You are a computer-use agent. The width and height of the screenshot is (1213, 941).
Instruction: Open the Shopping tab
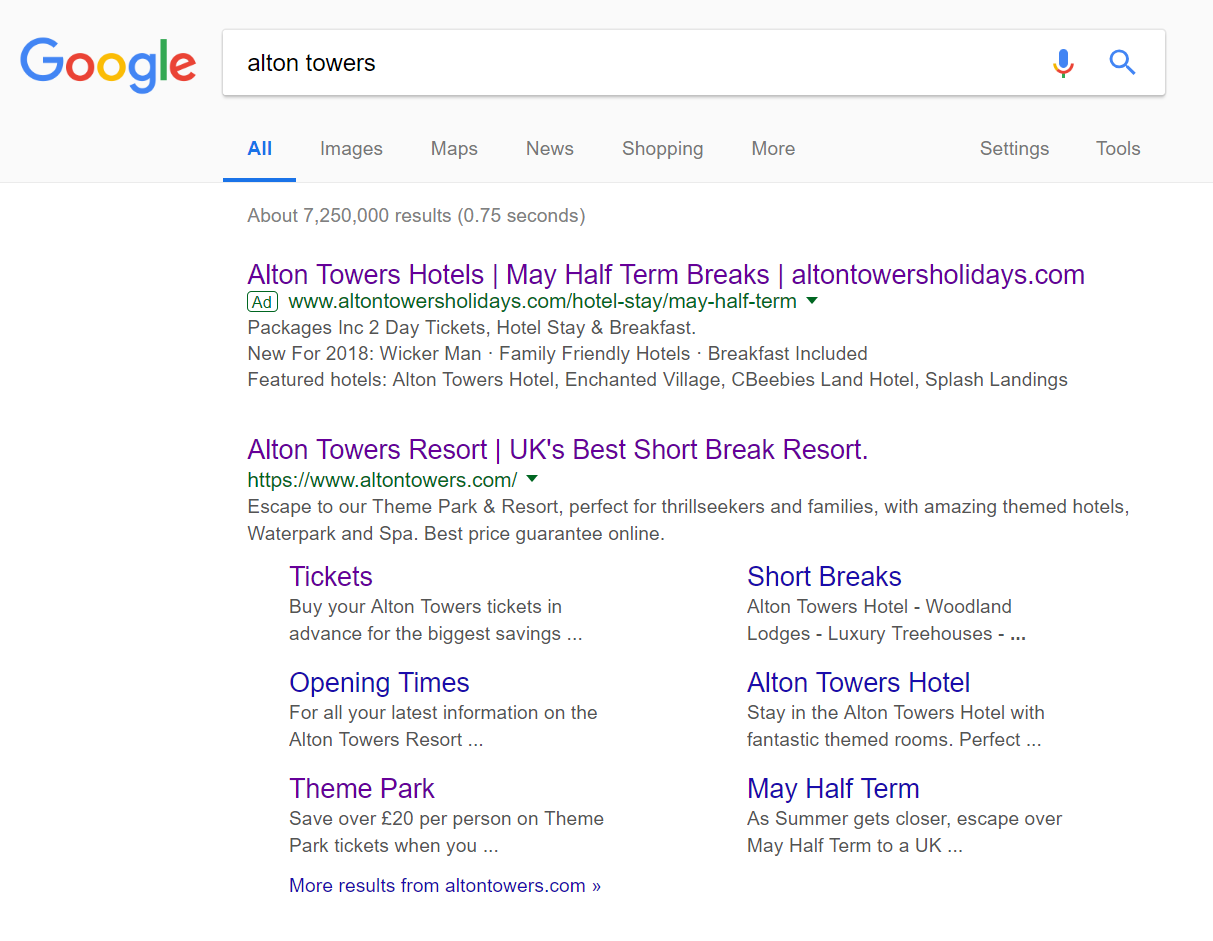[662, 149]
